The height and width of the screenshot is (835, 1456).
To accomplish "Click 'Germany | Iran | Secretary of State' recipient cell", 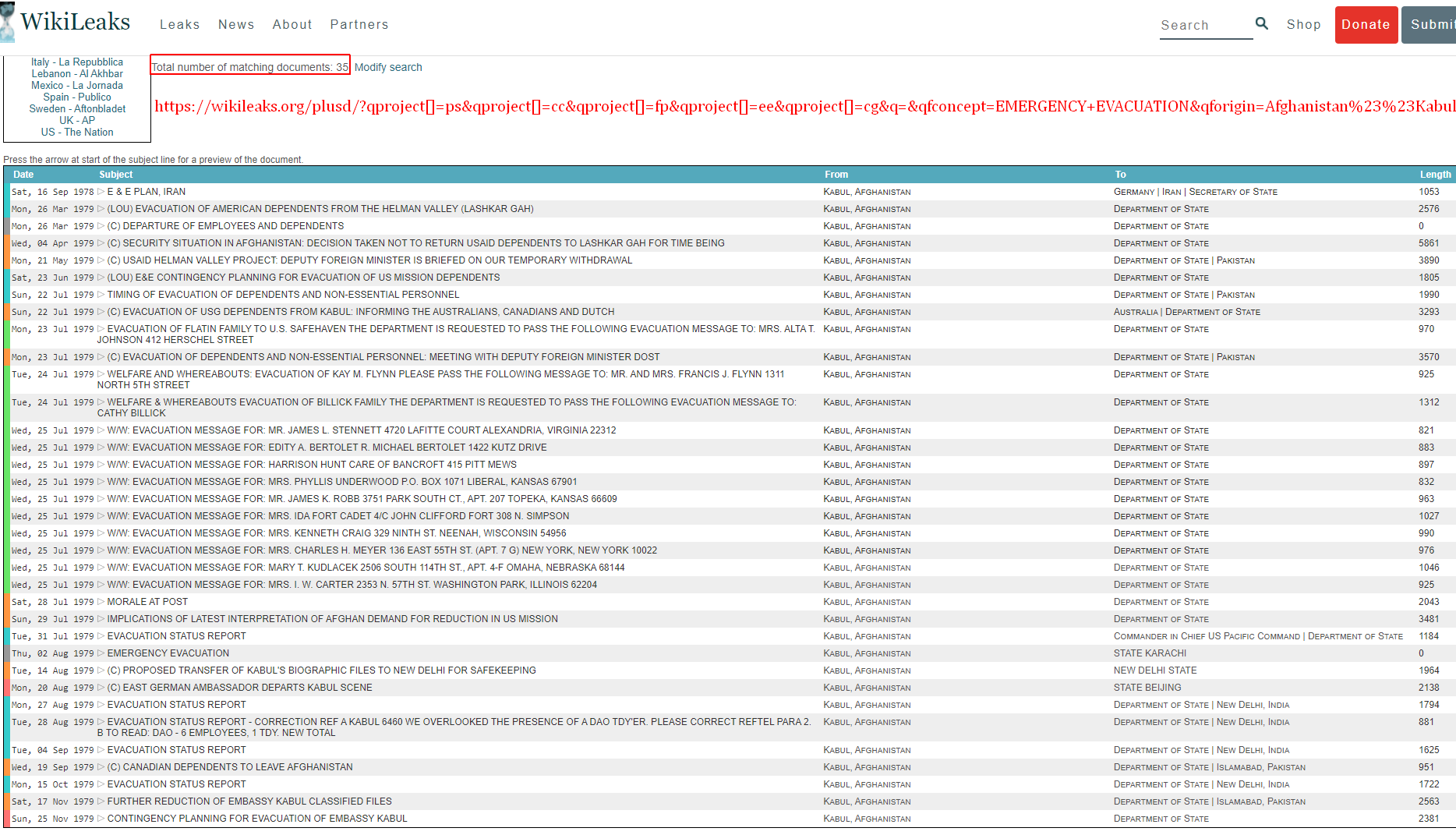I will pyautogui.click(x=1196, y=192).
